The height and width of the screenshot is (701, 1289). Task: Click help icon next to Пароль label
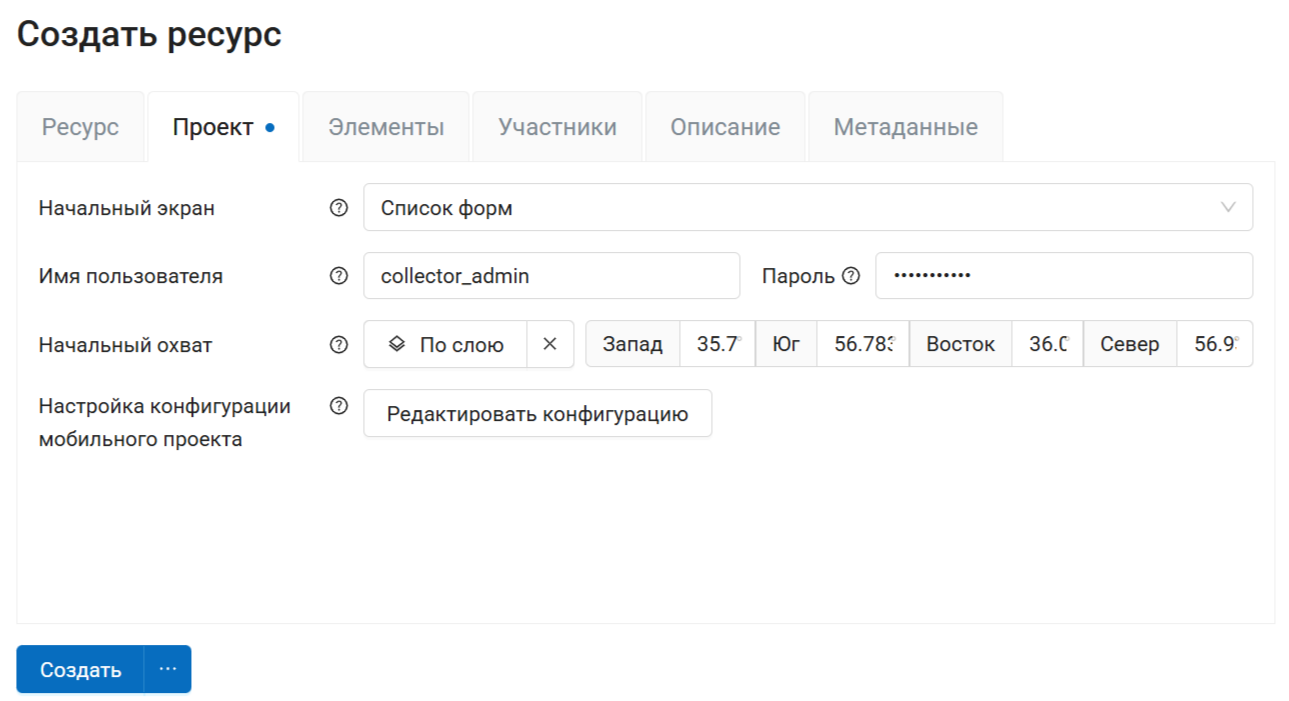[851, 276]
